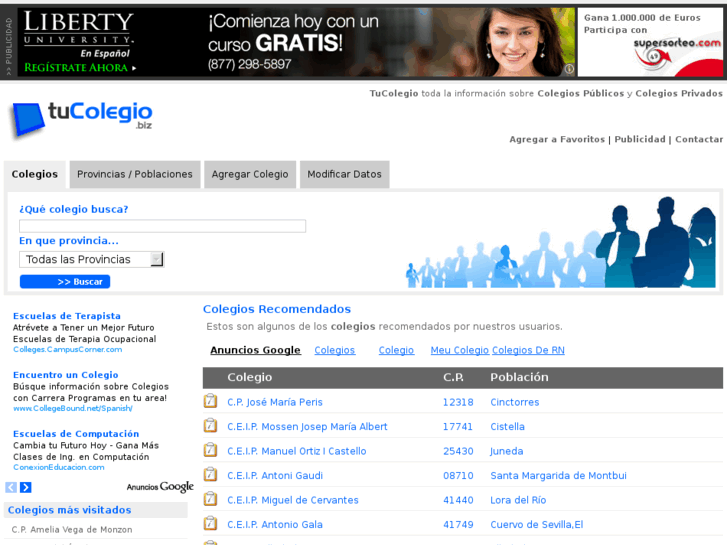This screenshot has width=727, height=545.
Task: Click the Meu Colegio ad link
Action: click(459, 350)
